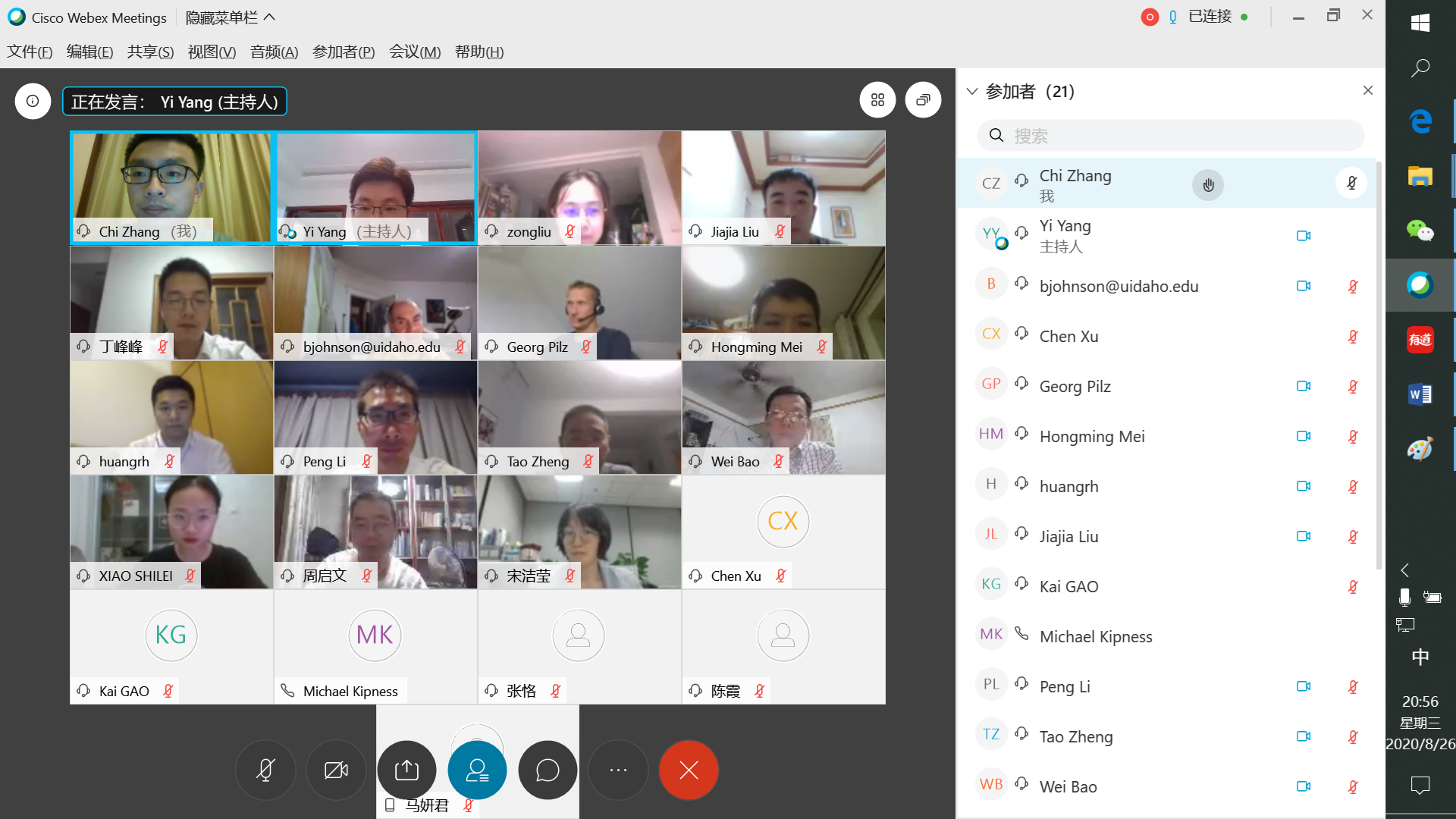Open the meeting info circle icon
The width and height of the screenshot is (1456, 819).
pos(33,101)
